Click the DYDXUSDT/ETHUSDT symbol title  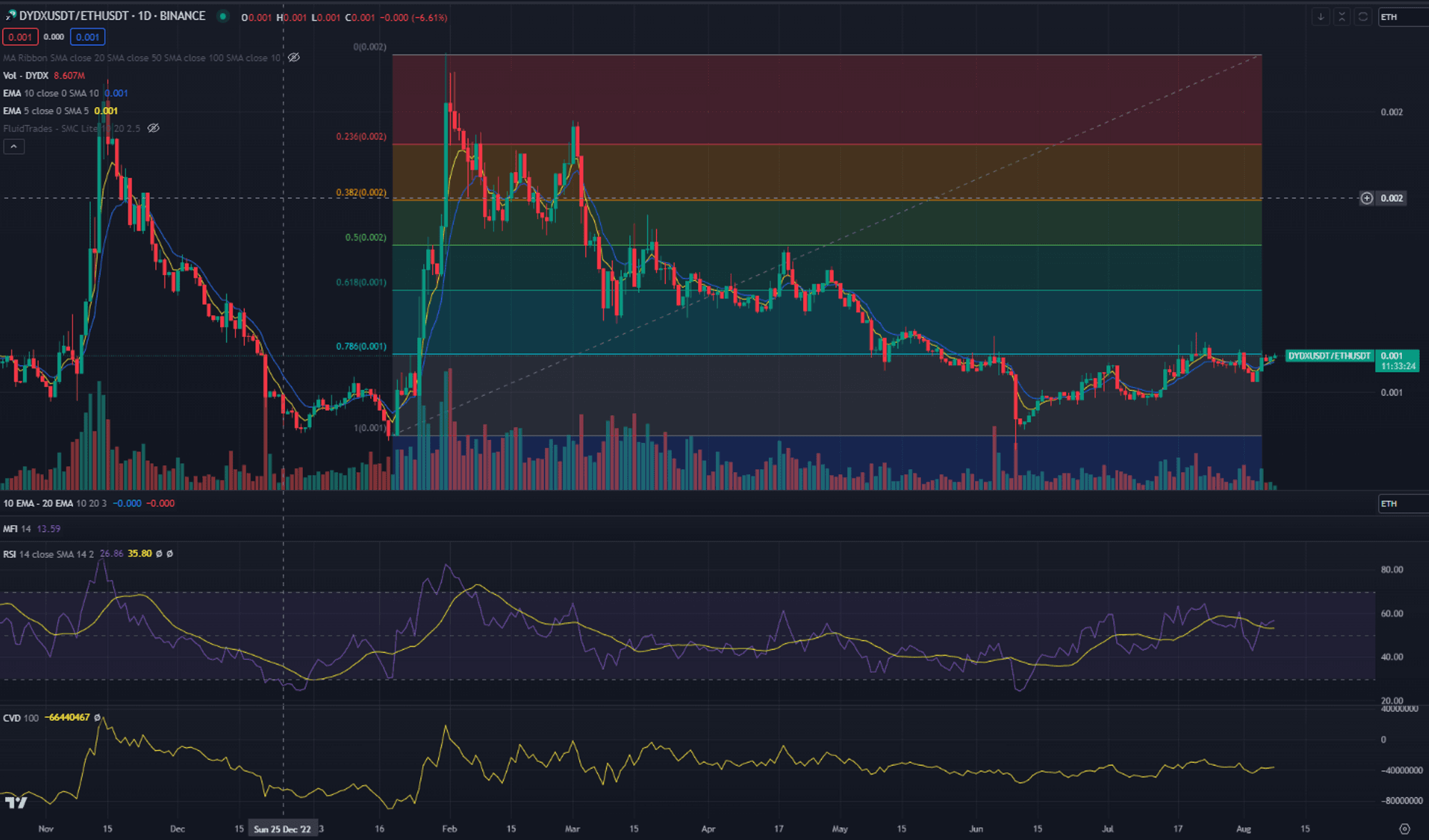point(112,16)
